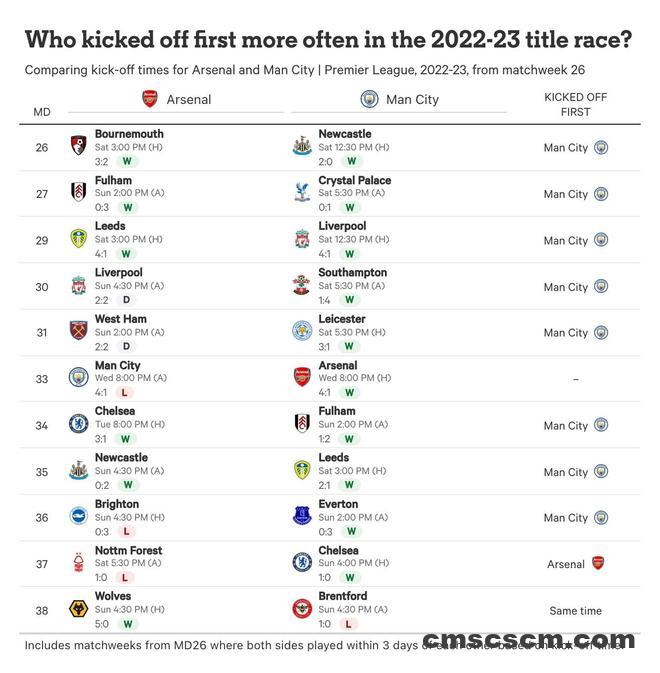
Task: Click the Everton club crest
Action: point(302,516)
